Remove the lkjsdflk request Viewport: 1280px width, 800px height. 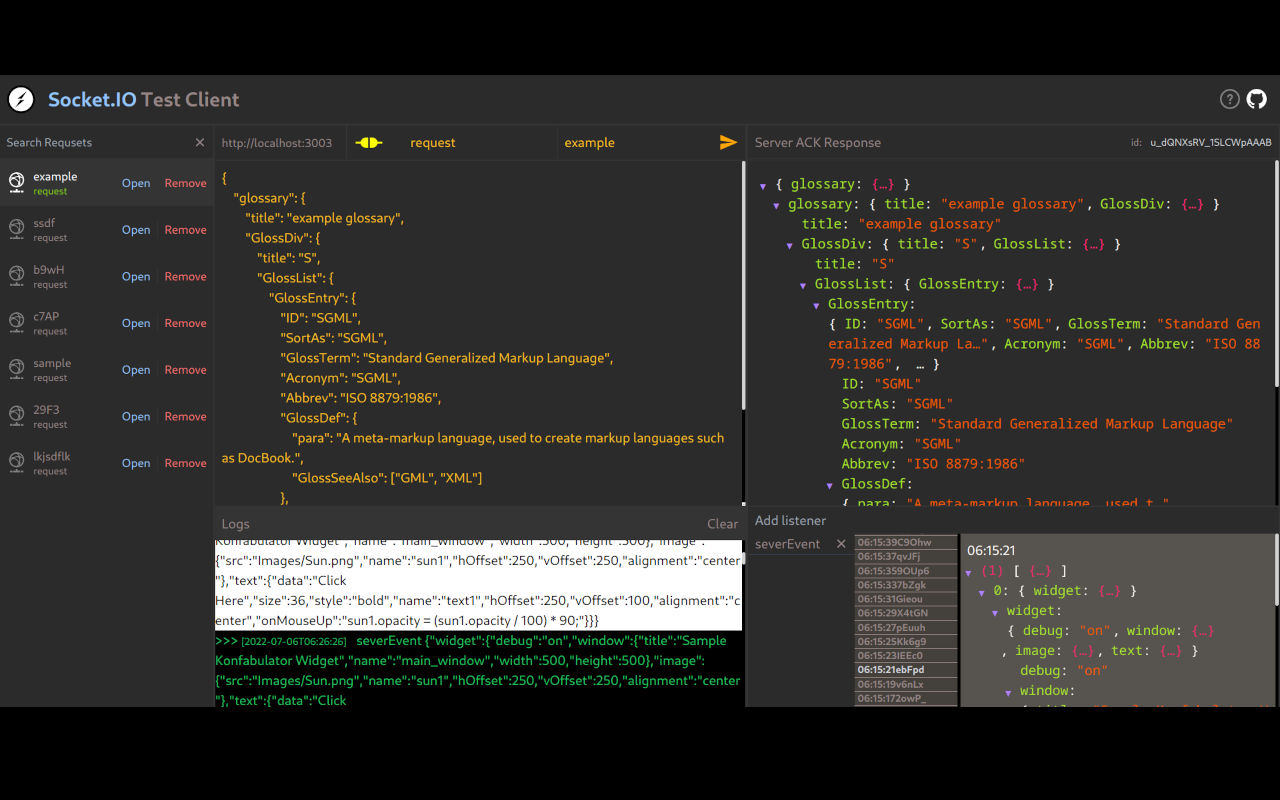(185, 462)
